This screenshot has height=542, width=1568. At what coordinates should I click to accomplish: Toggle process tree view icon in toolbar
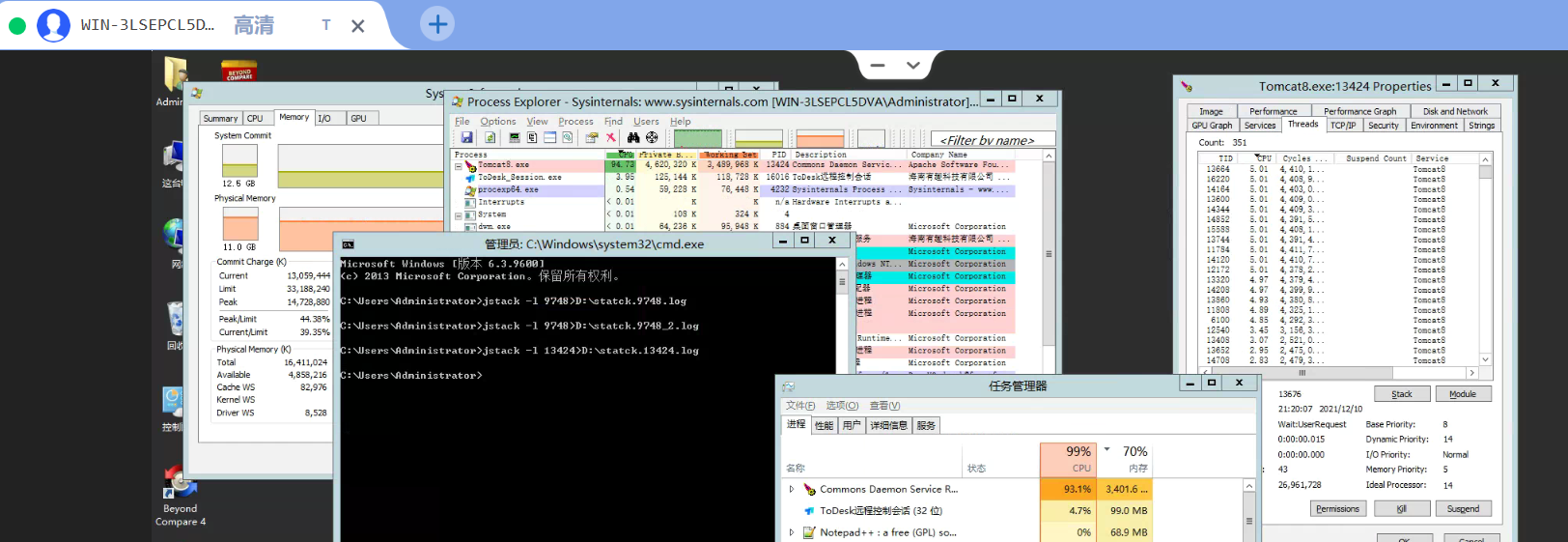click(532, 137)
